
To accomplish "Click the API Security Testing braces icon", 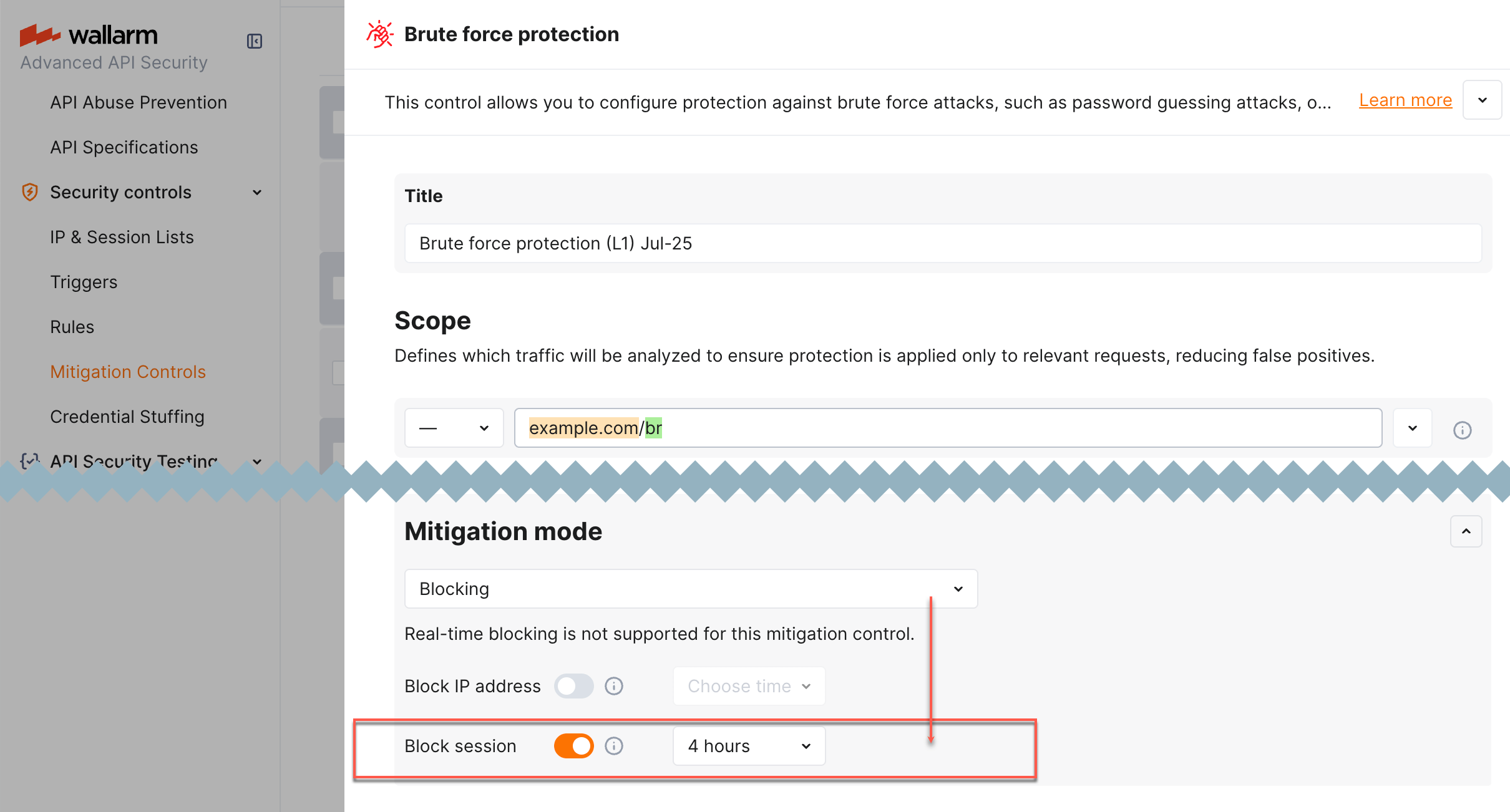I will click(29, 462).
